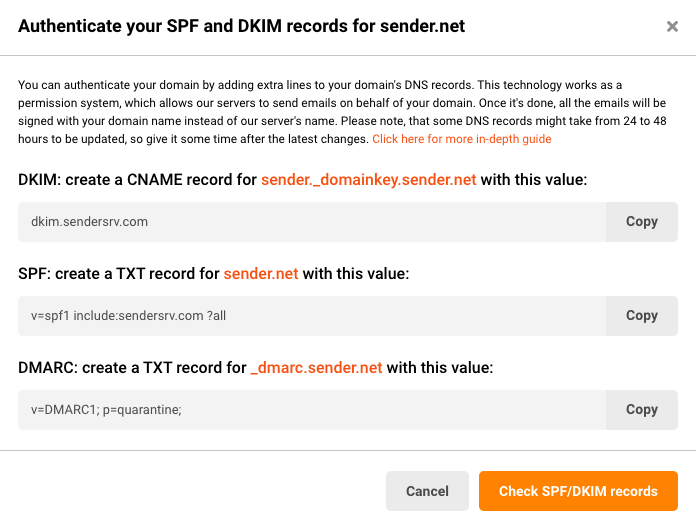Click the 'DMARC: create a TXT record for' label
This screenshot has width=696, height=529.
tap(132, 368)
